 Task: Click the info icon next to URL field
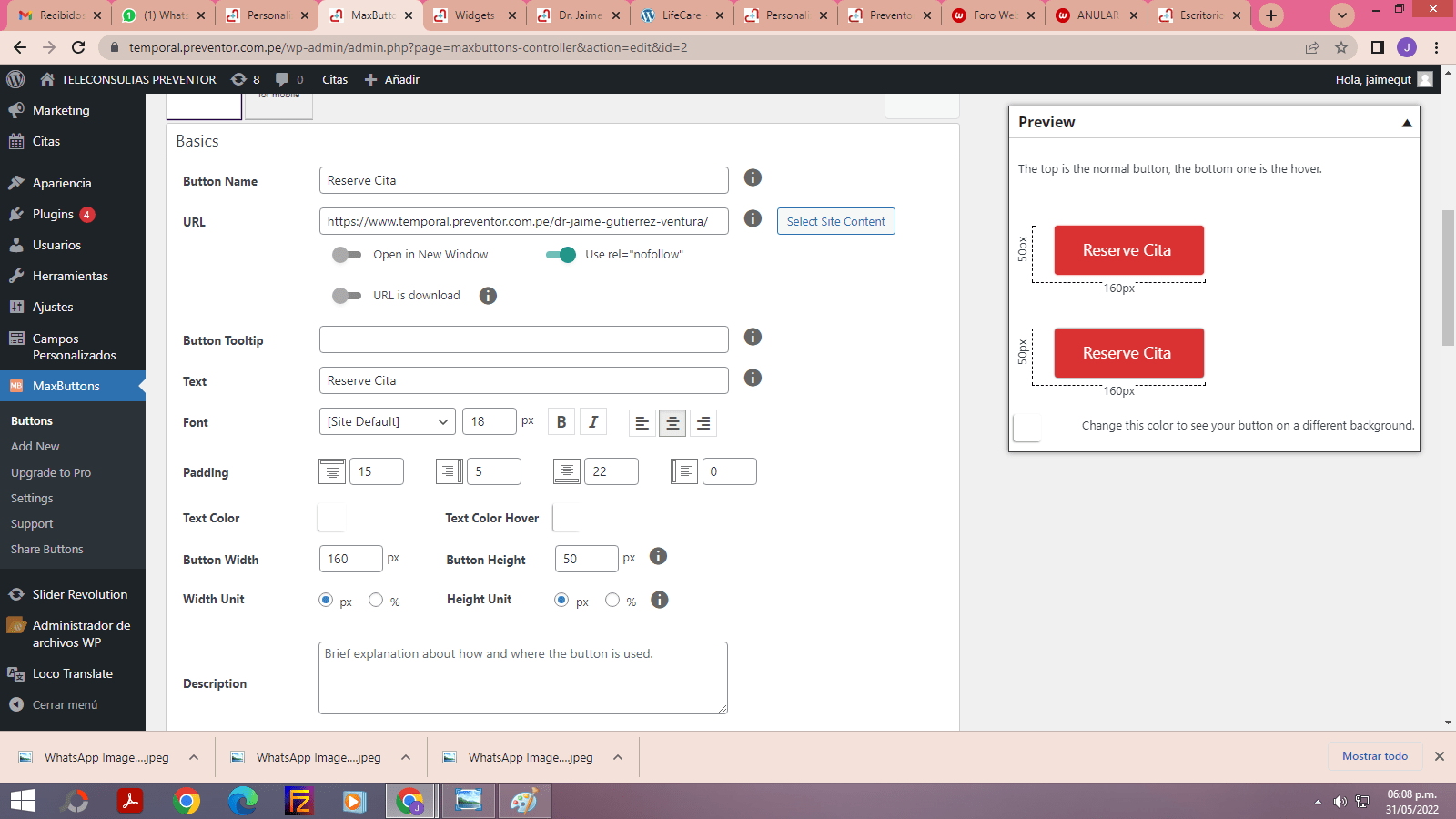point(753,218)
